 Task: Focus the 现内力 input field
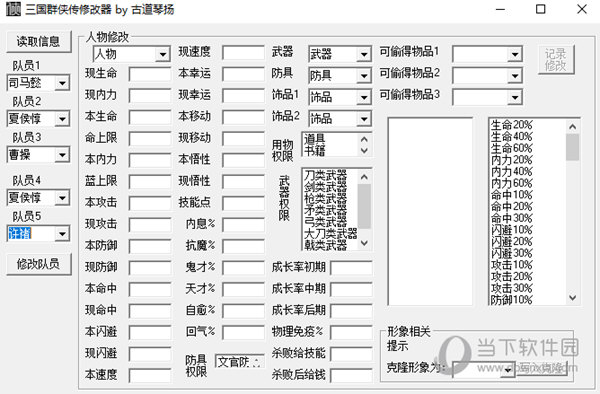click(x=150, y=96)
